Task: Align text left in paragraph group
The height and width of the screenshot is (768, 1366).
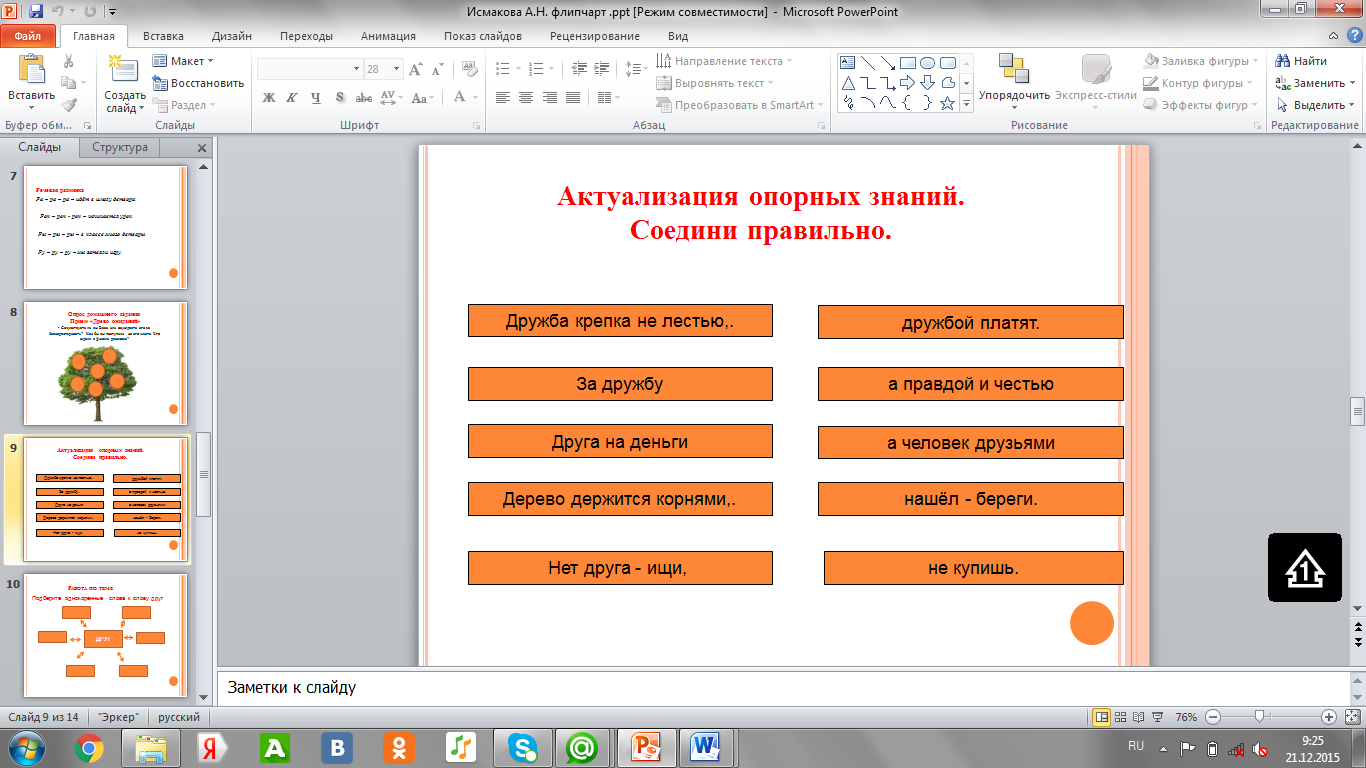Action: pos(502,97)
